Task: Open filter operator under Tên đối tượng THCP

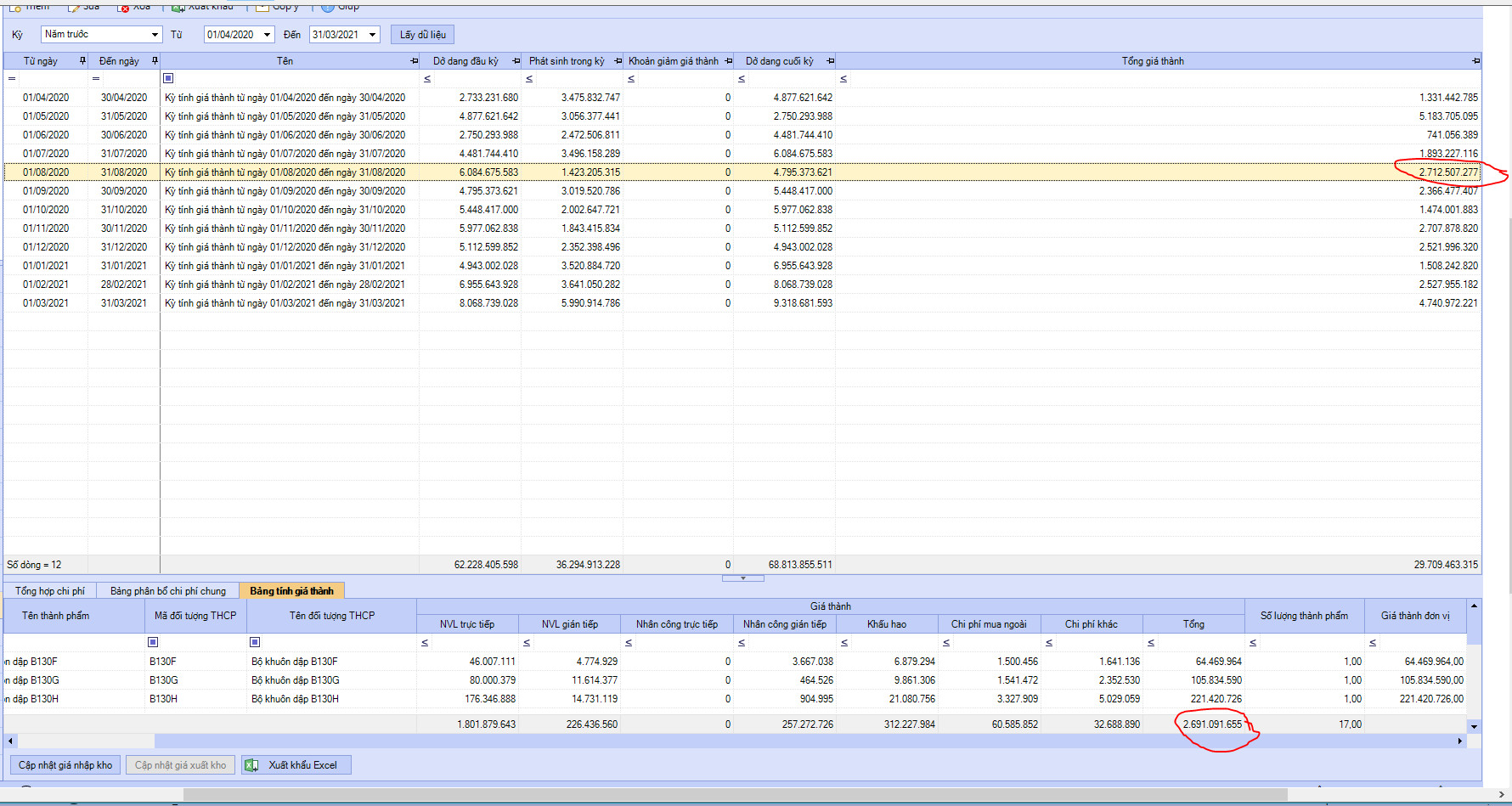Action: tap(255, 642)
